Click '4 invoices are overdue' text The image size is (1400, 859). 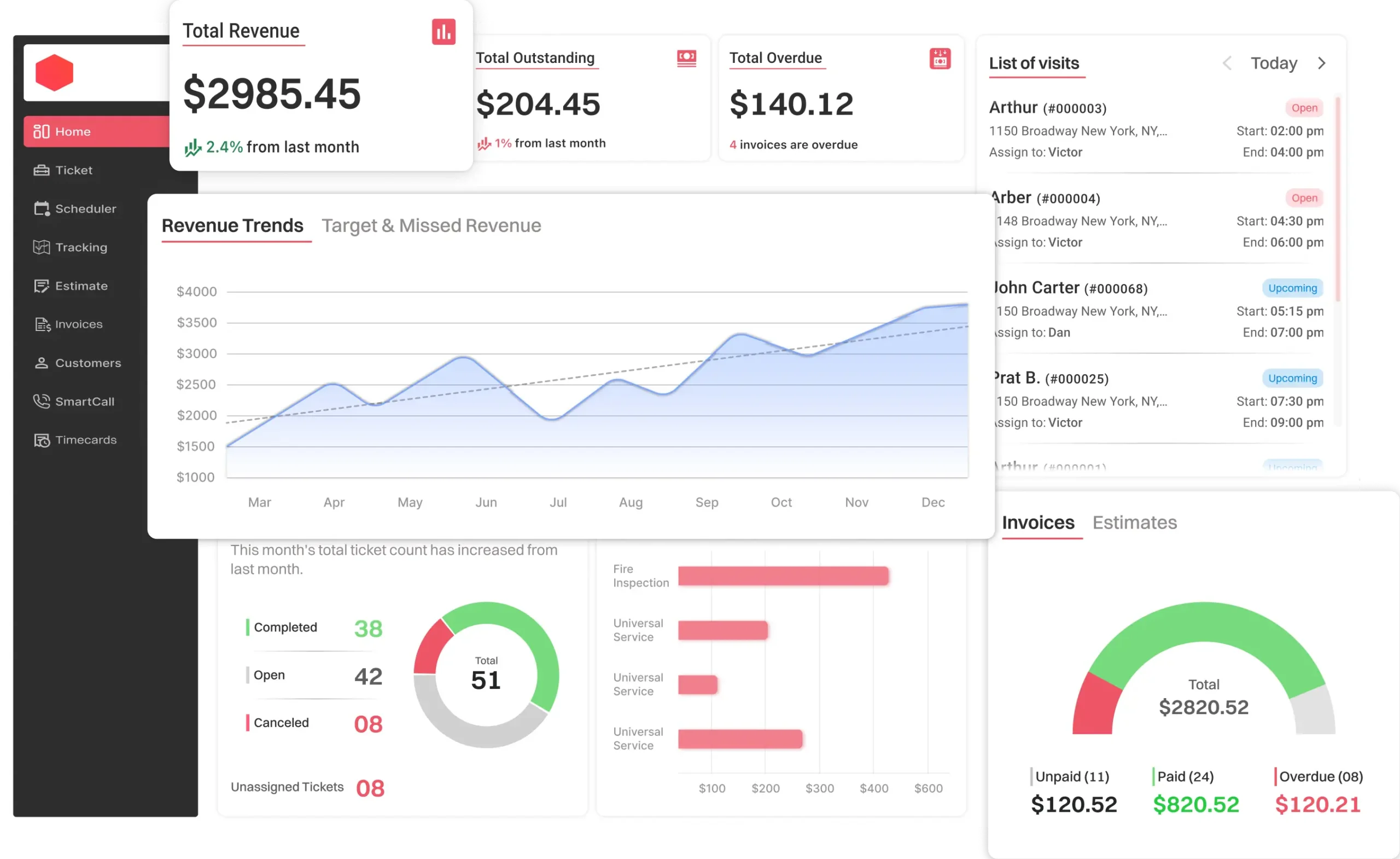point(793,145)
